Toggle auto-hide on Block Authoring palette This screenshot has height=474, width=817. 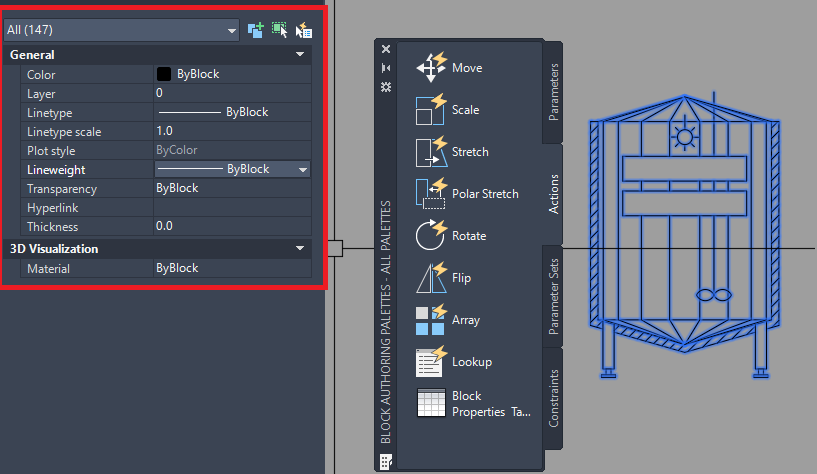coord(386,68)
